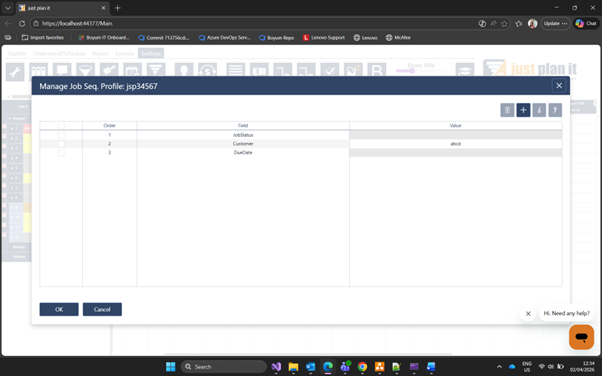Open the Windows Start menu
The height and width of the screenshot is (376, 602).
(x=170, y=367)
